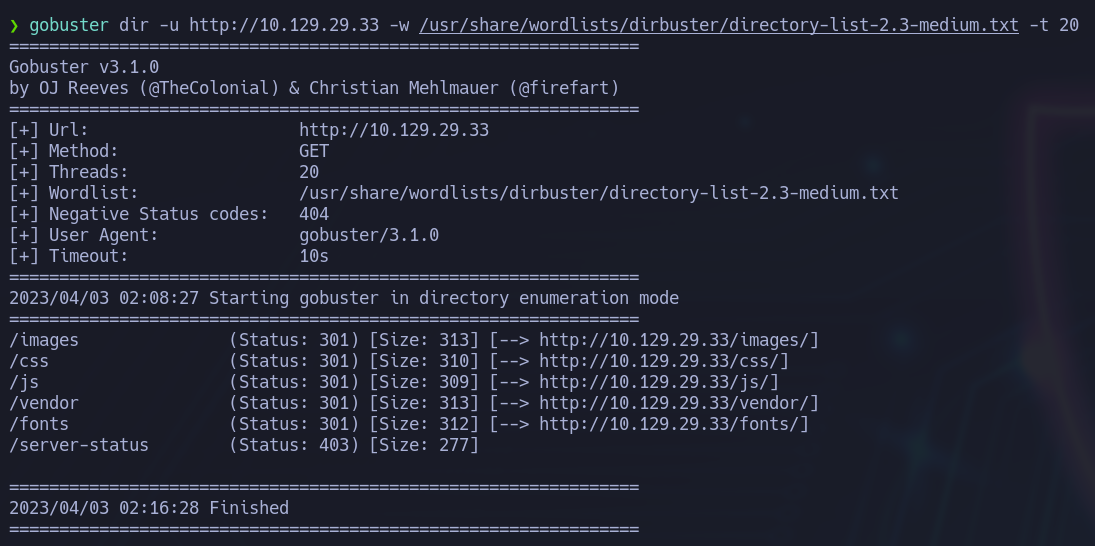Click the User Agent value gobuster/3.1.0
Image resolution: width=1095 pixels, height=546 pixels.
point(369,235)
